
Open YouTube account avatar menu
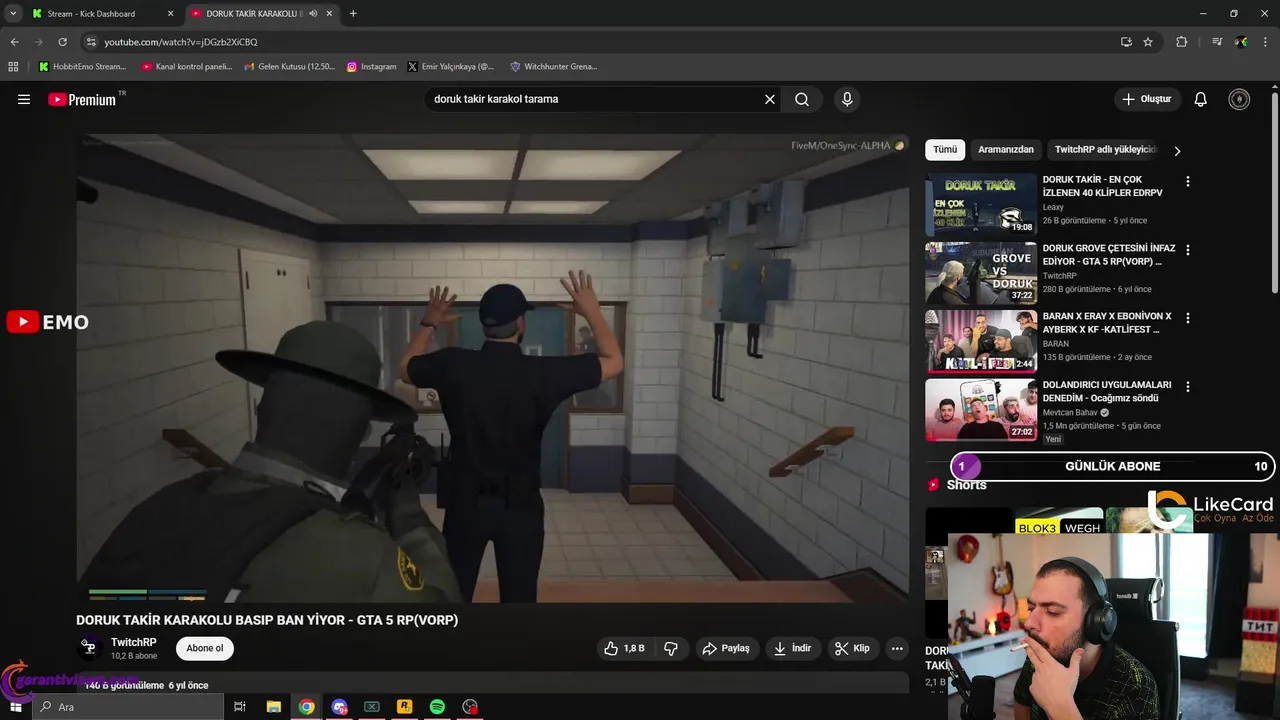point(1239,99)
